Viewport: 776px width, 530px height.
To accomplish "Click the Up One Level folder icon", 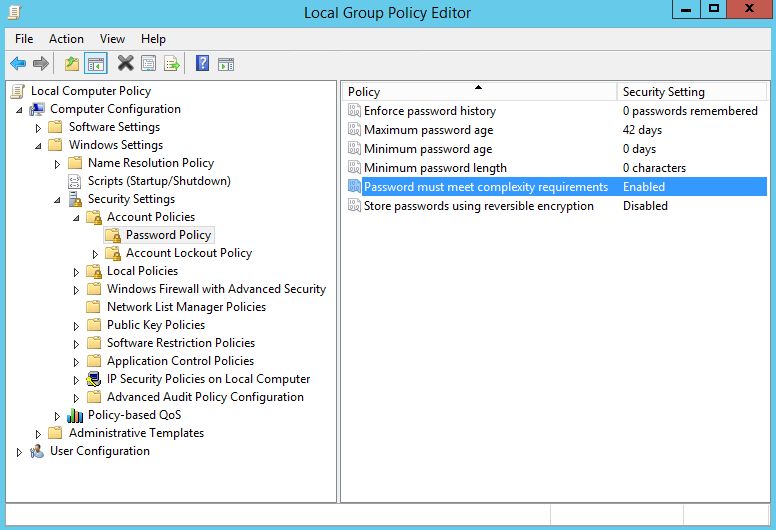I will [71, 64].
